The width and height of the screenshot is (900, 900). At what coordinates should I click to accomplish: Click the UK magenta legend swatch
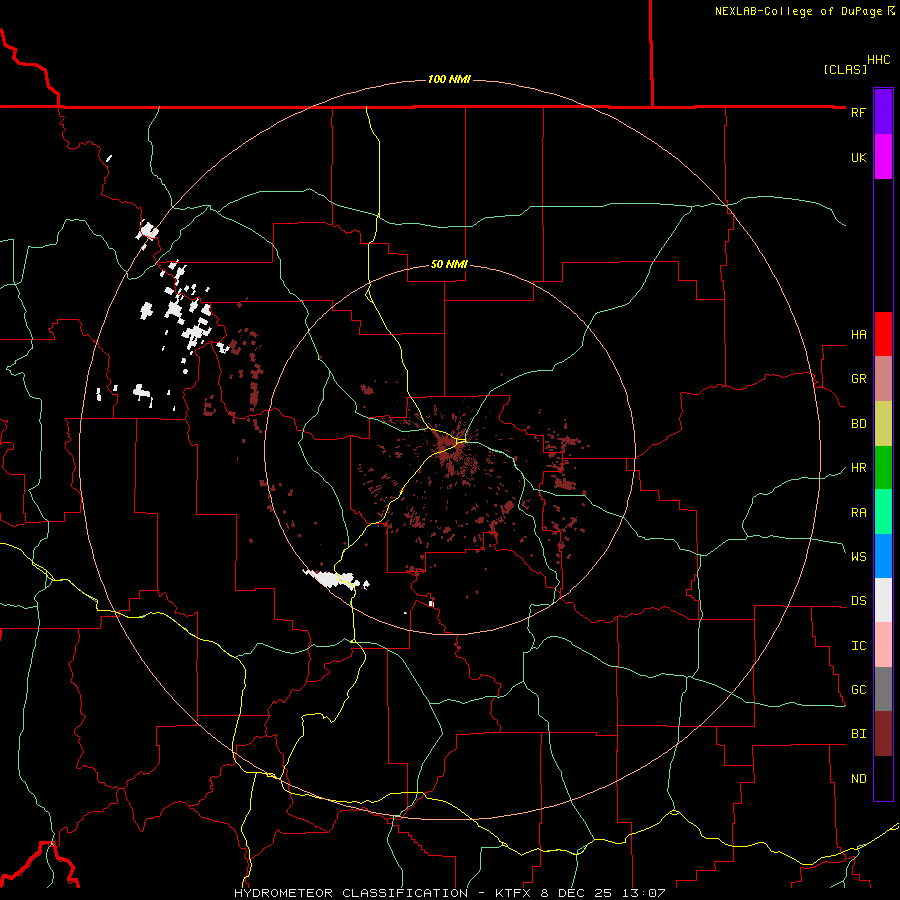click(883, 157)
